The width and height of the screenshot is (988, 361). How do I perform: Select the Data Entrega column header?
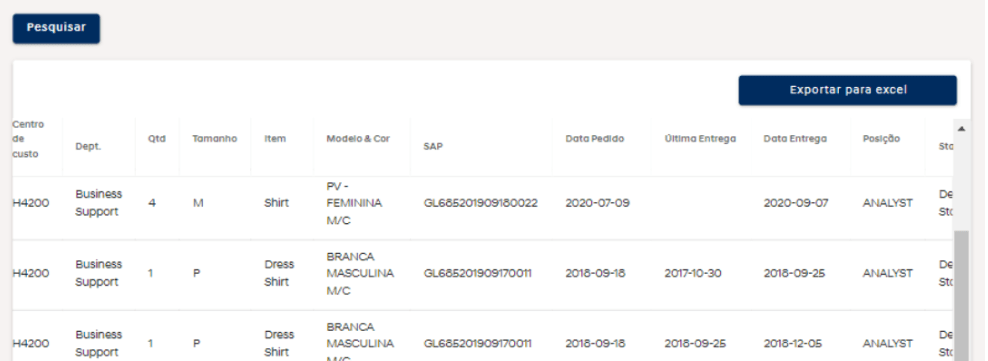795,139
